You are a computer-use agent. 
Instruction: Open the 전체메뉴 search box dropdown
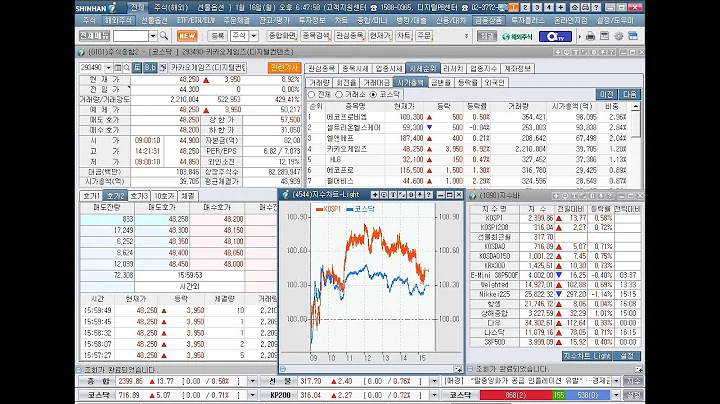(x=153, y=36)
